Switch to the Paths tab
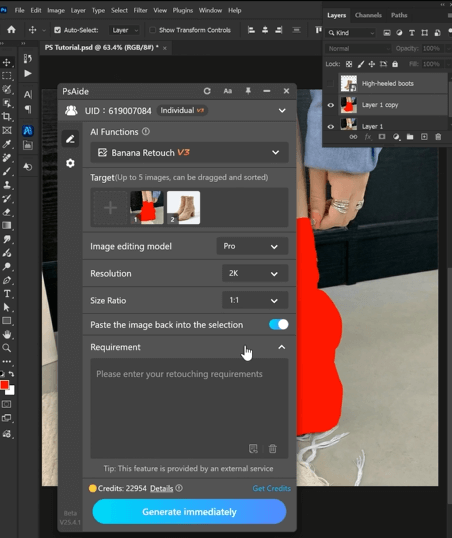 [399, 15]
